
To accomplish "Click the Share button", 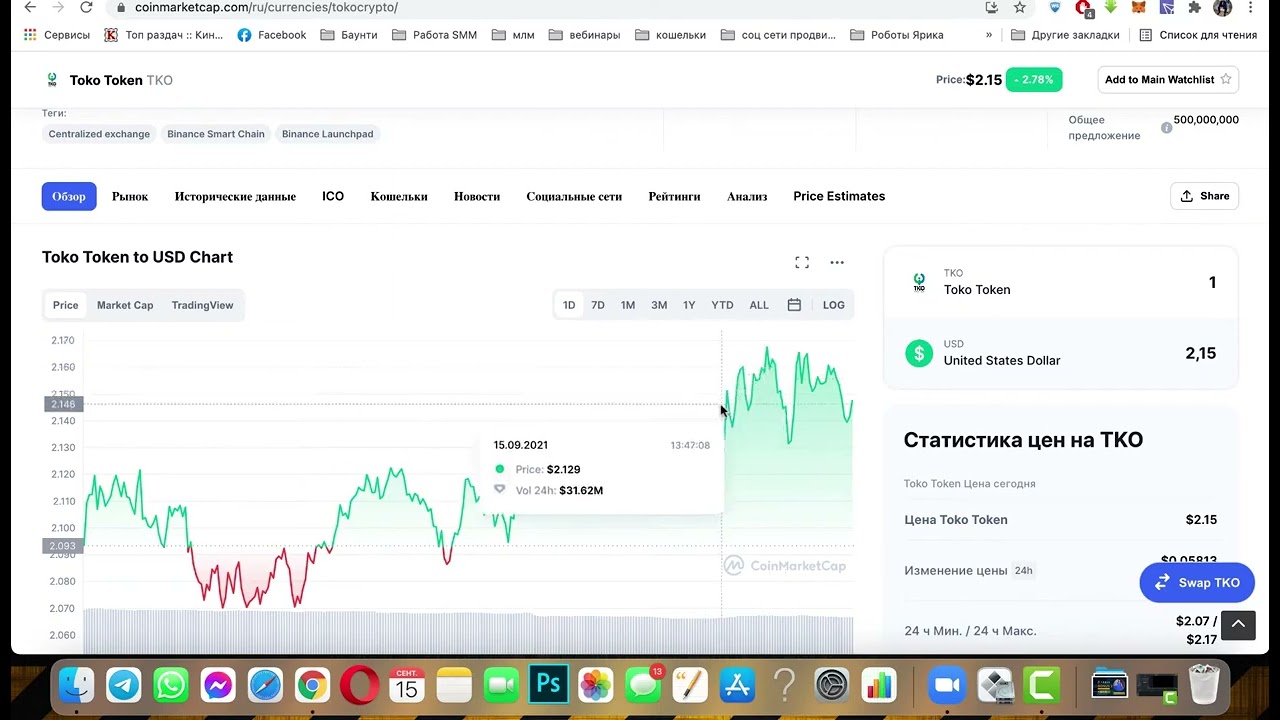I will [1204, 196].
